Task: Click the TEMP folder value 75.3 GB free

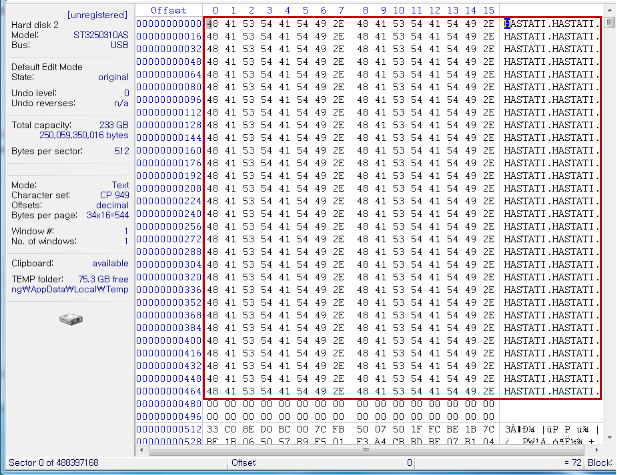Action: [103, 279]
